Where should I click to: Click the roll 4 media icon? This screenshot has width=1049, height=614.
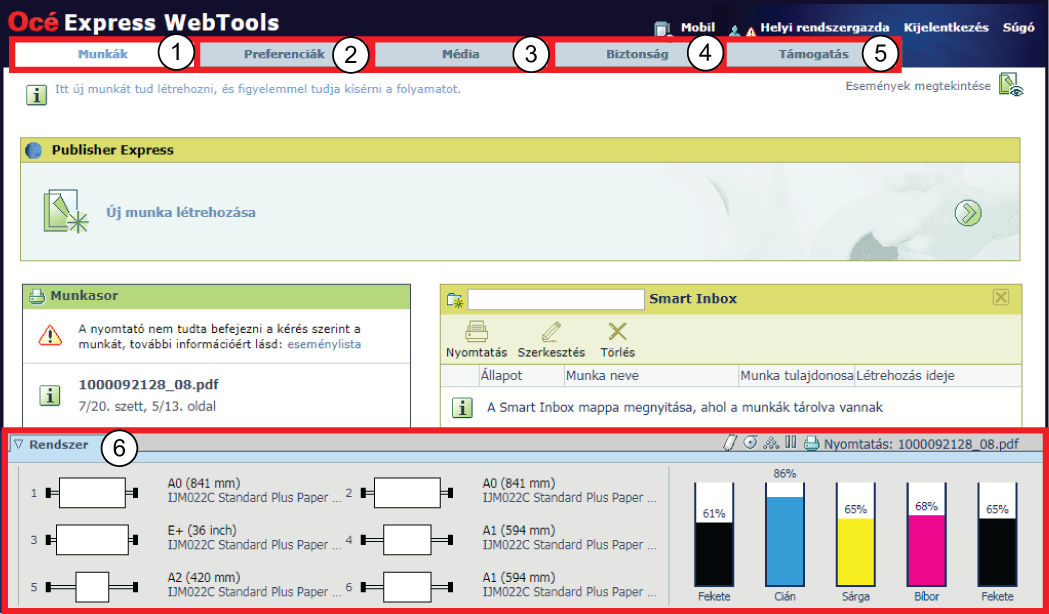pos(407,540)
